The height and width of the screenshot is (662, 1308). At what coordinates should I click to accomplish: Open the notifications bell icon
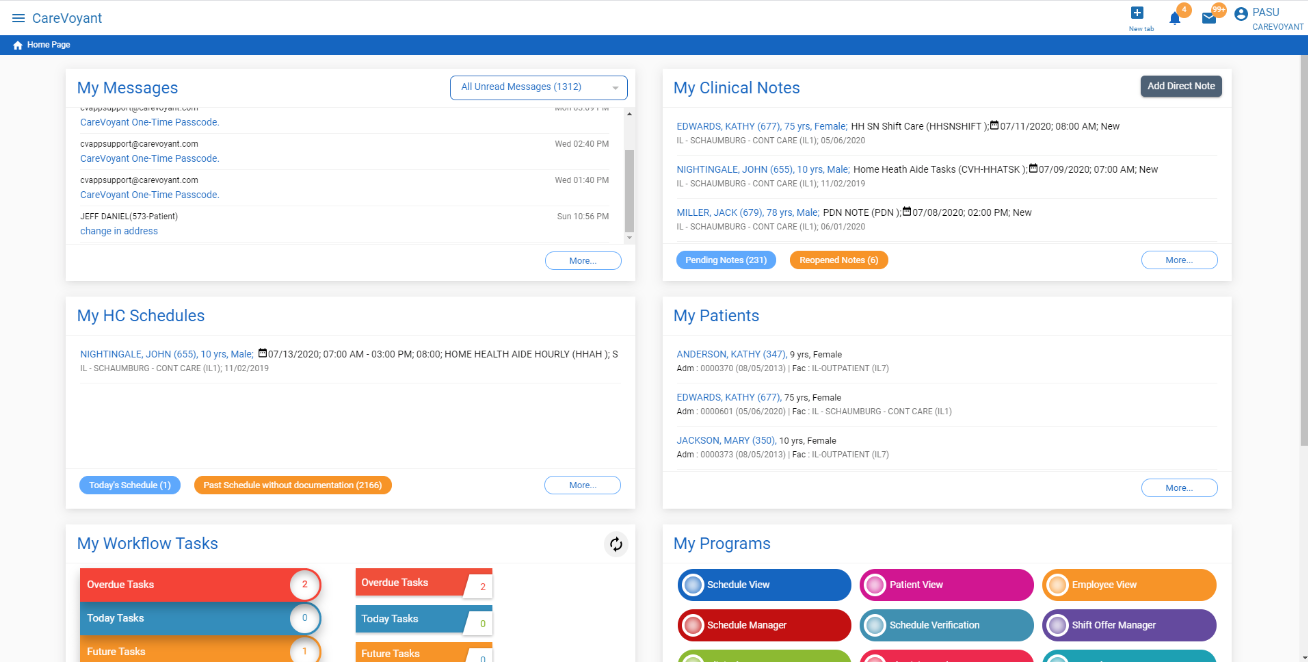[1175, 18]
